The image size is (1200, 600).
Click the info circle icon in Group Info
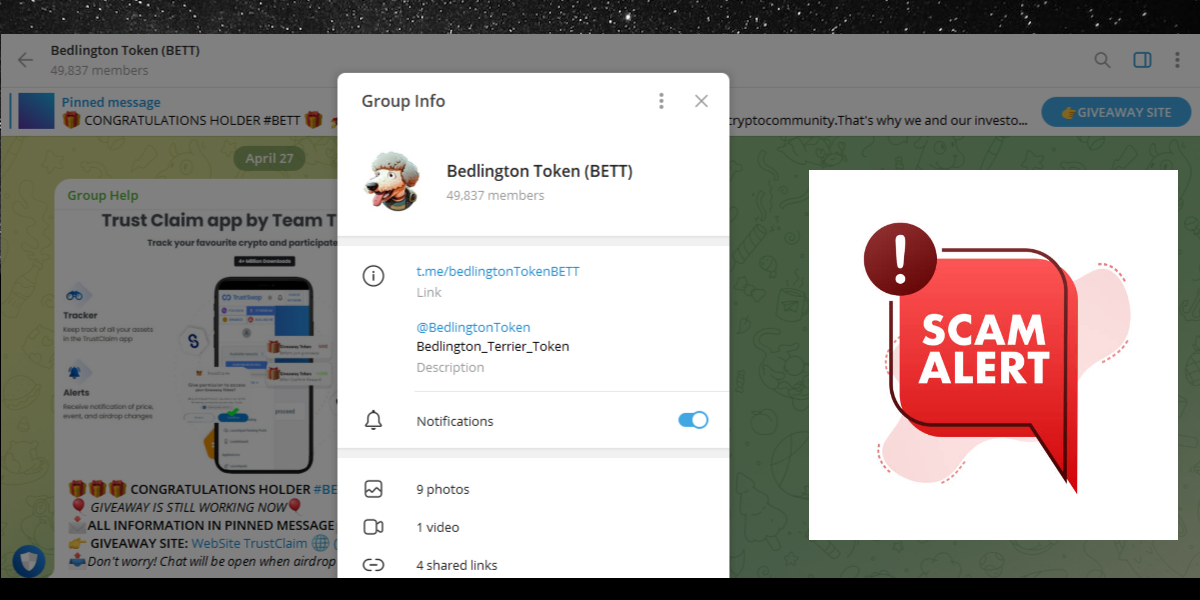373,276
